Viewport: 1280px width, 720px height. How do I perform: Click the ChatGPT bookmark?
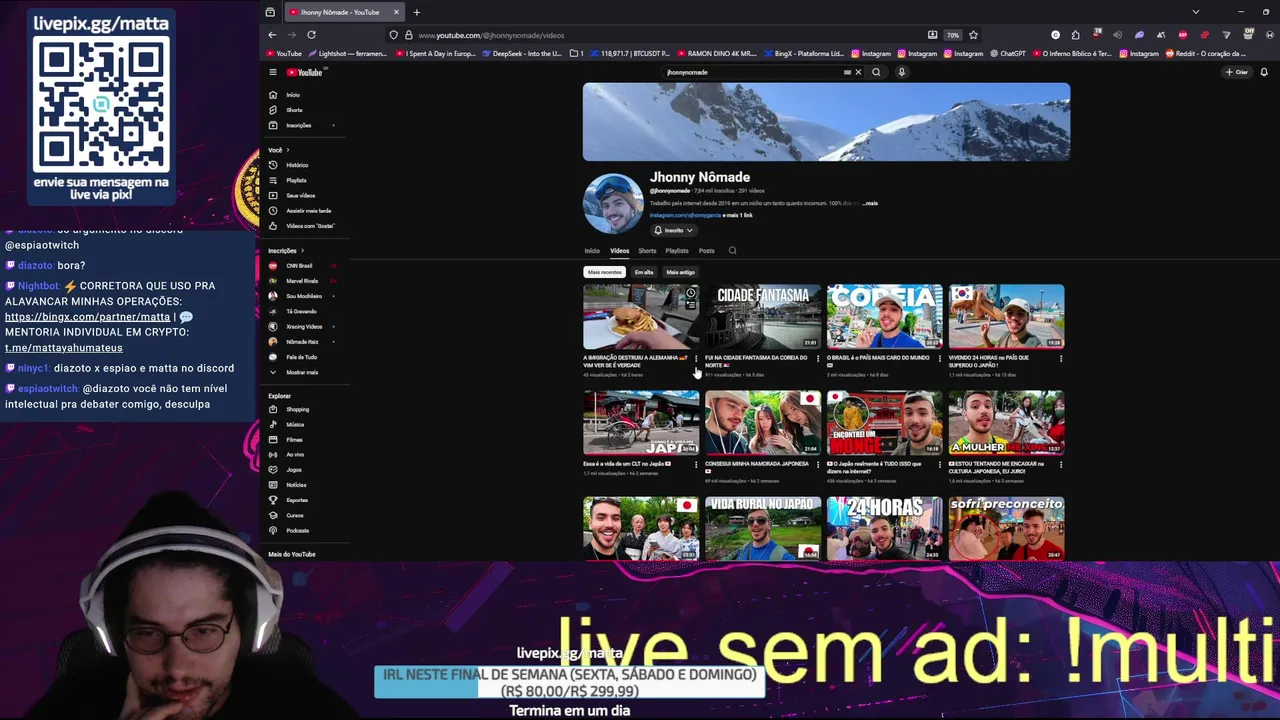[1007, 53]
